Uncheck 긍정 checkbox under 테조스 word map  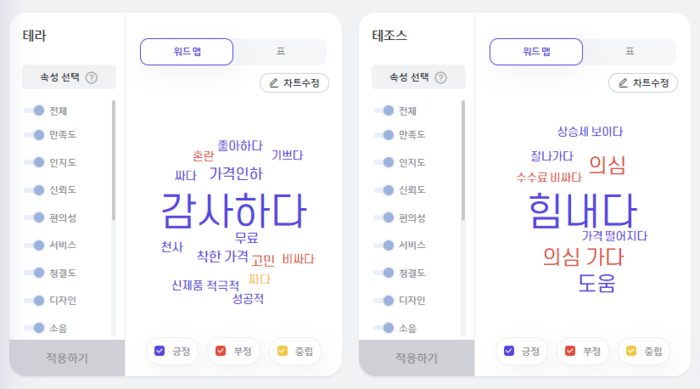pos(509,351)
